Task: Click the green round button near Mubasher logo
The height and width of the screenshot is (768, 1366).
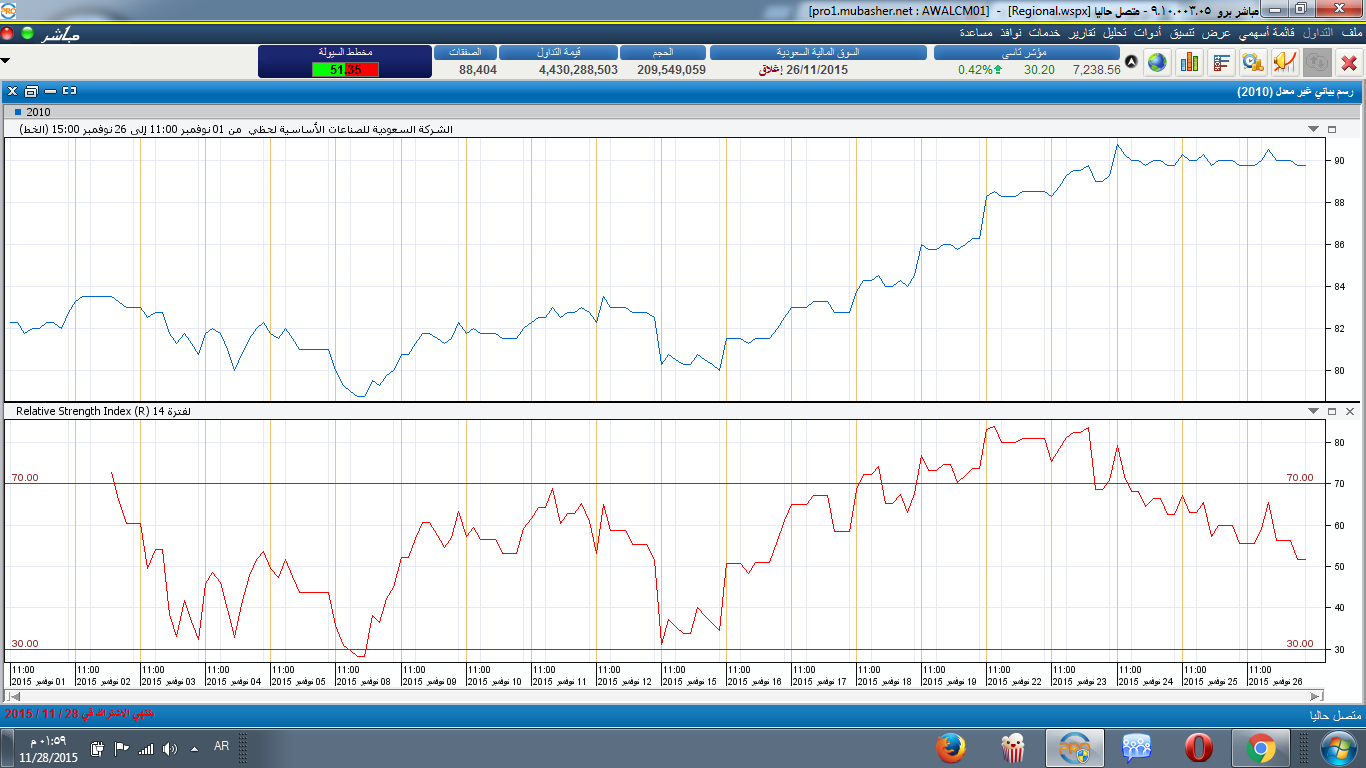Action: [x=26, y=34]
